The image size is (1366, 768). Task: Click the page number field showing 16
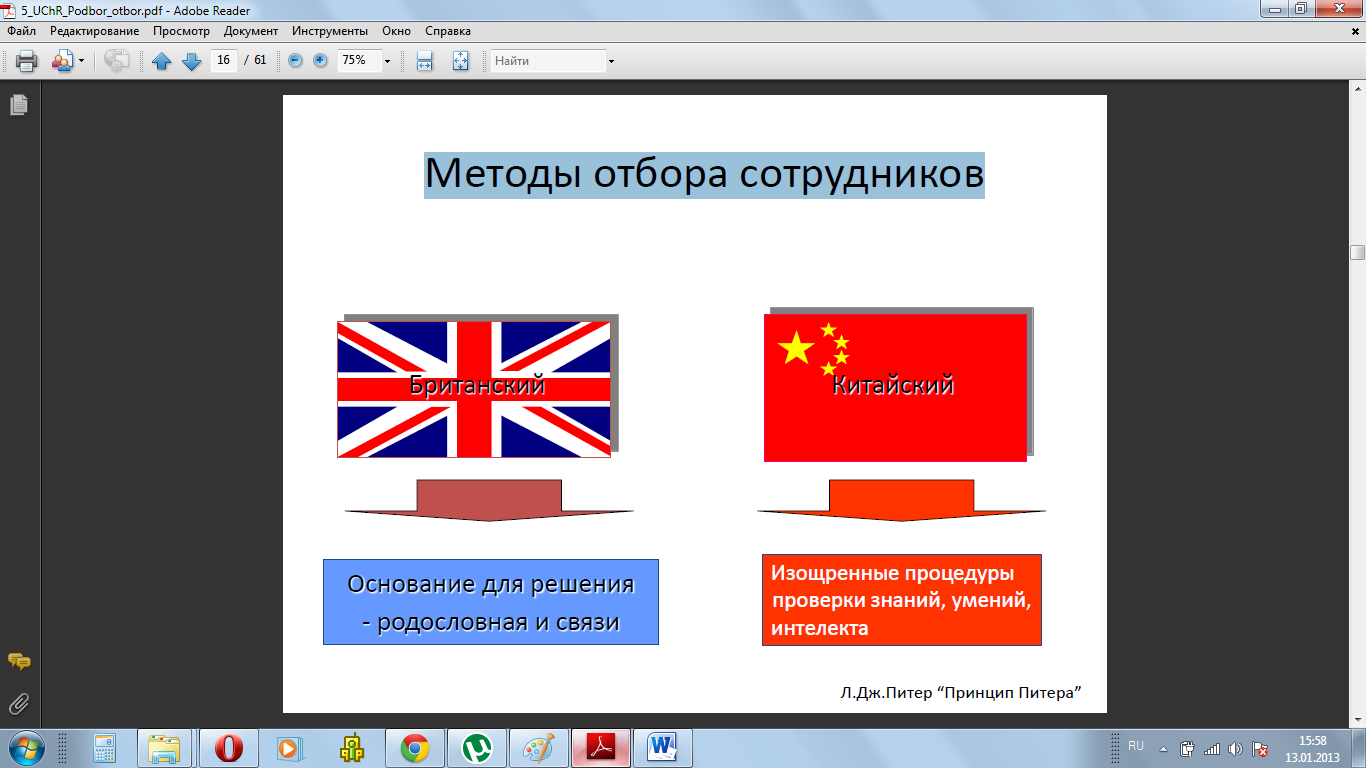(x=223, y=61)
